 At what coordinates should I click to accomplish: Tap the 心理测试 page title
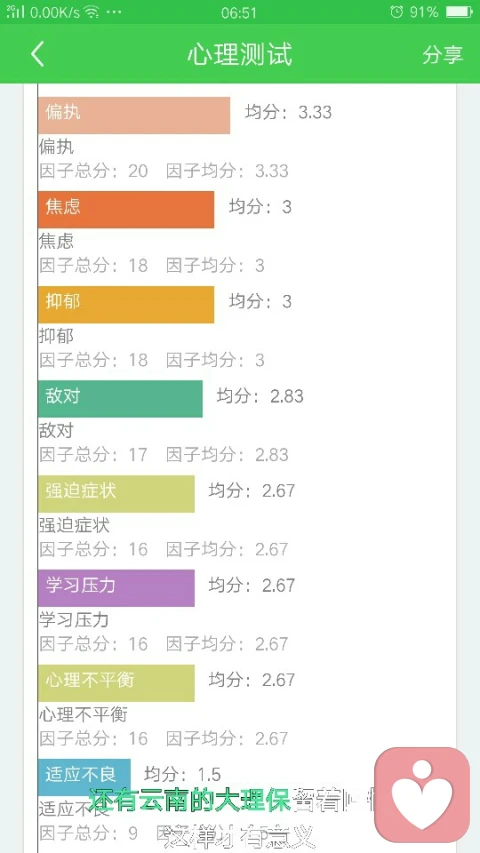tap(240, 54)
